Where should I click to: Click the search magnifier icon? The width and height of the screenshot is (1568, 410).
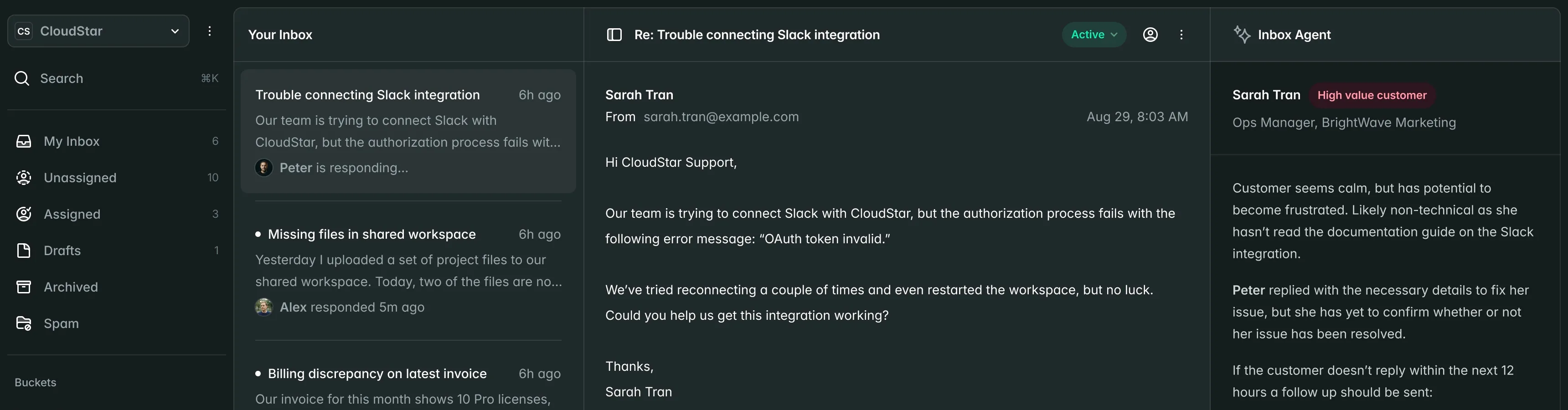(x=22, y=78)
